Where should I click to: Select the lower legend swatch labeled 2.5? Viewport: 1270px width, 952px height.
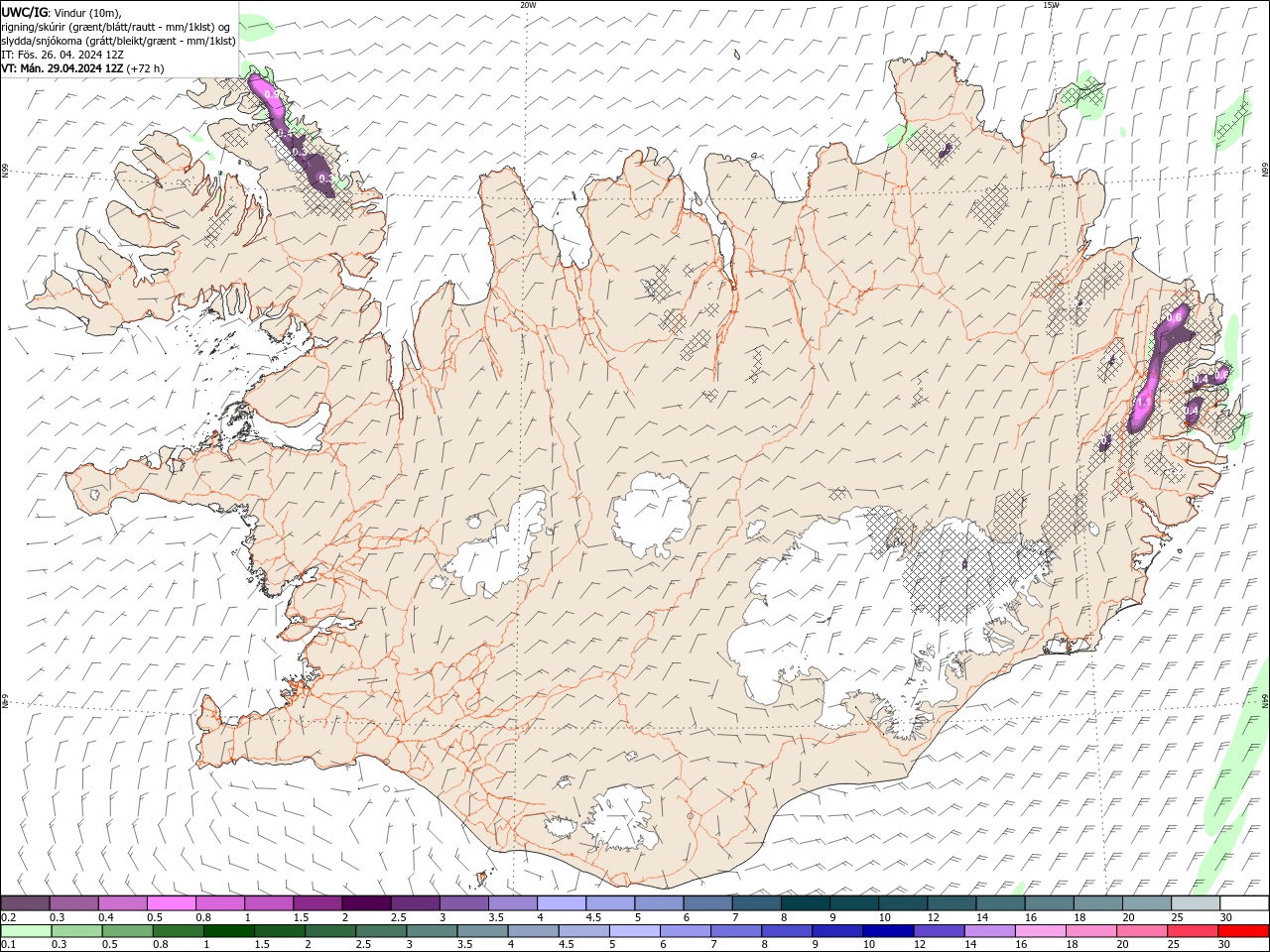point(381,930)
